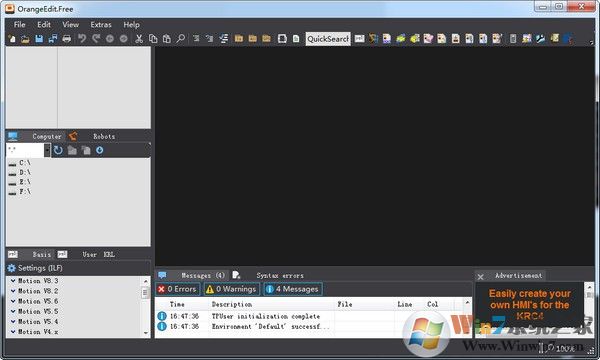Image resolution: width=600 pixels, height=360 pixels.
Task: Close the Advertisement panel with the X
Action: (481, 276)
